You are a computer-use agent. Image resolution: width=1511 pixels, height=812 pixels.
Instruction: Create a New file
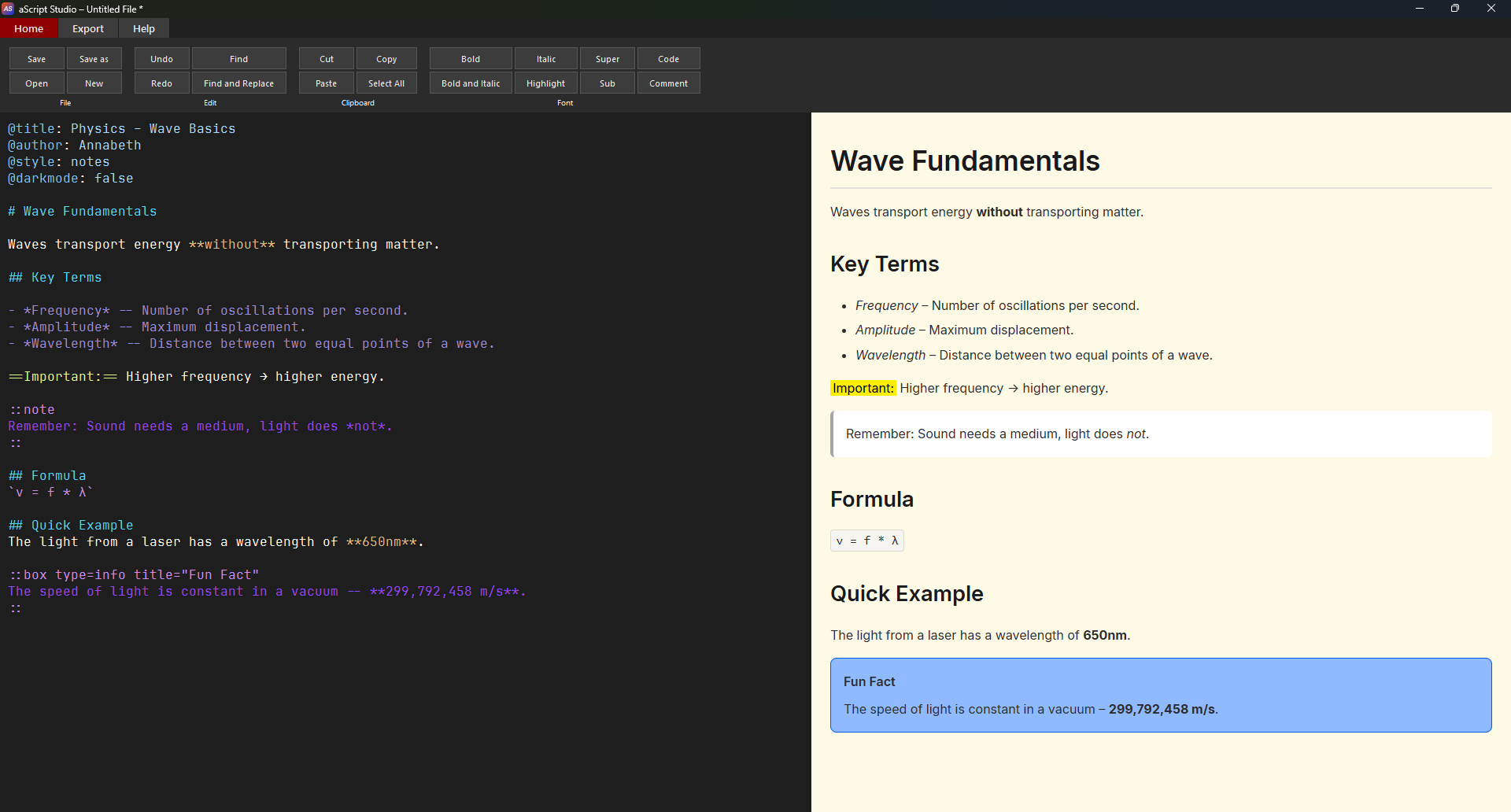(94, 83)
